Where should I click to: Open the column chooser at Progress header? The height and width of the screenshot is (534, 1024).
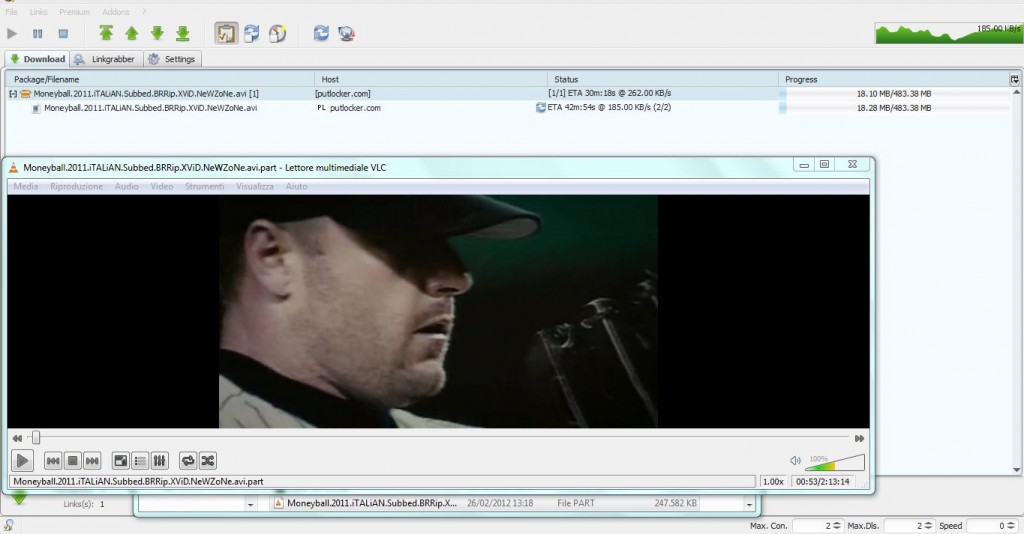coord(1015,79)
